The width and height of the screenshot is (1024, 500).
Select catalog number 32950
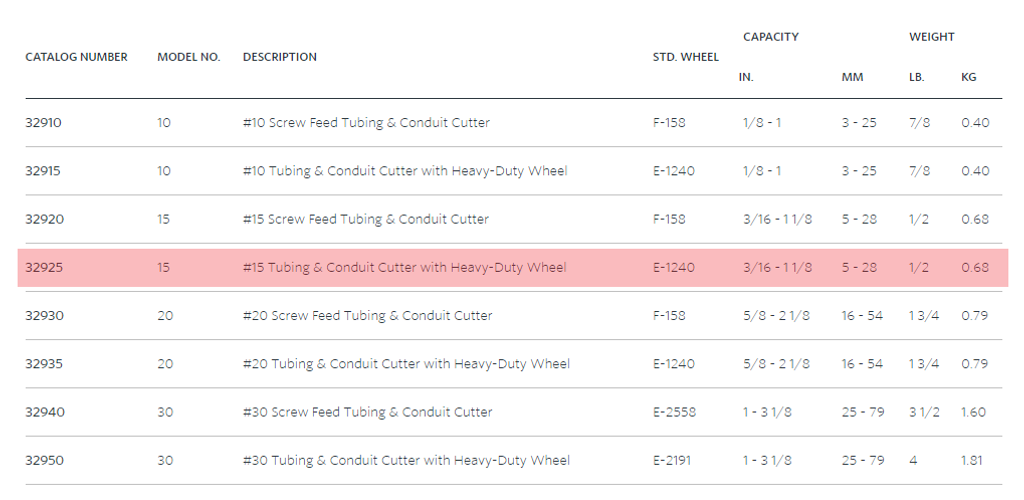(44, 460)
